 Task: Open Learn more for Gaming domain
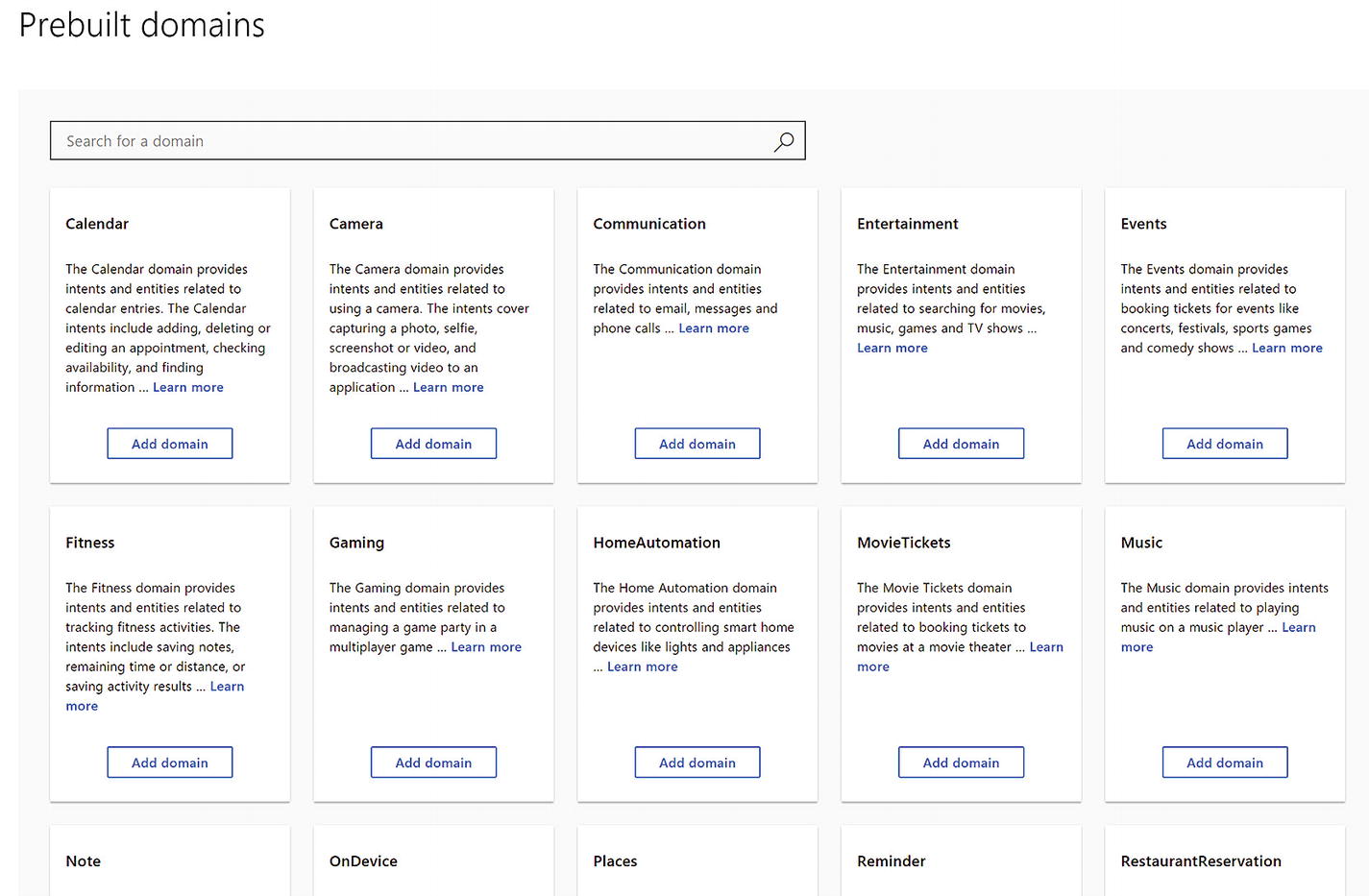[486, 647]
